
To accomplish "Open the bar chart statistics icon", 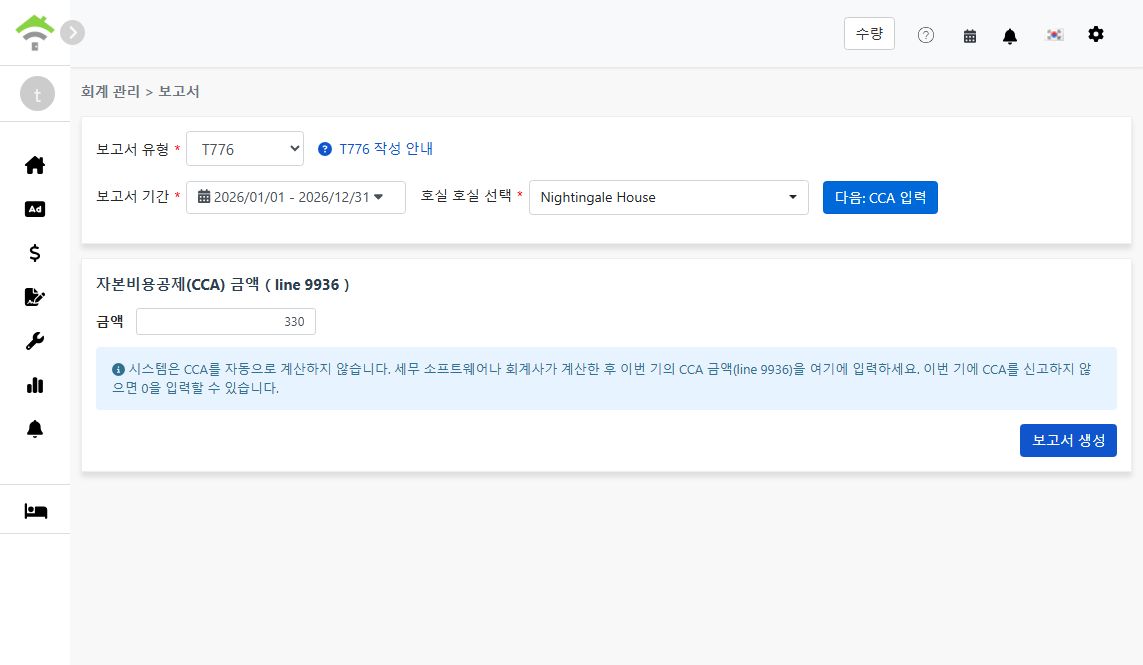I will (35, 385).
